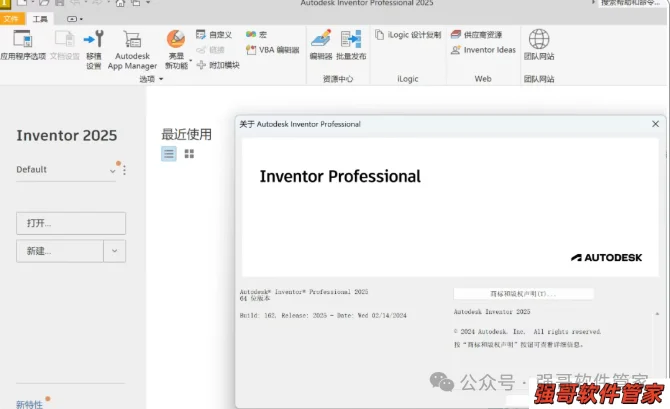
Task: Select the Tools (工具) ribbon tab
Action: [x=40, y=19]
